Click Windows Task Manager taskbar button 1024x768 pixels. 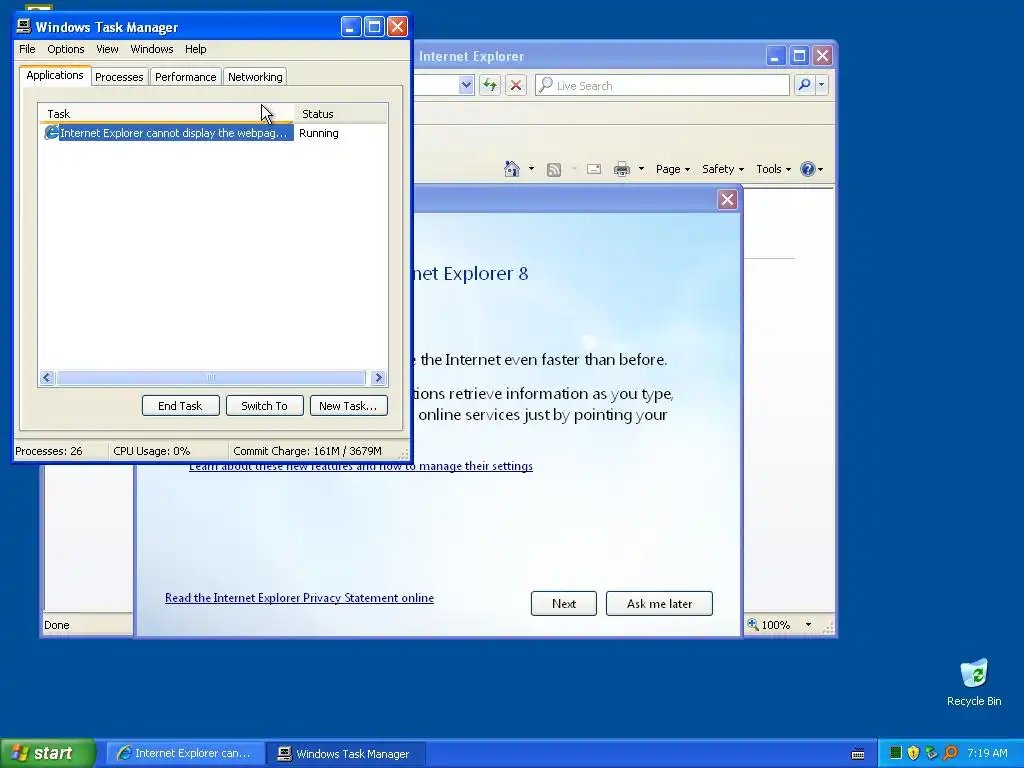(346, 753)
